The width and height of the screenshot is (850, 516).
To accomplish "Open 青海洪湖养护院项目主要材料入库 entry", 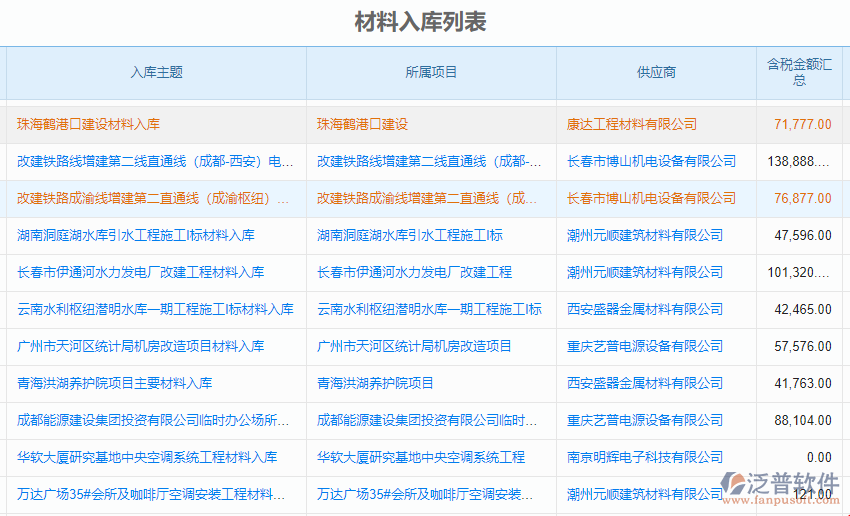I will (115, 384).
